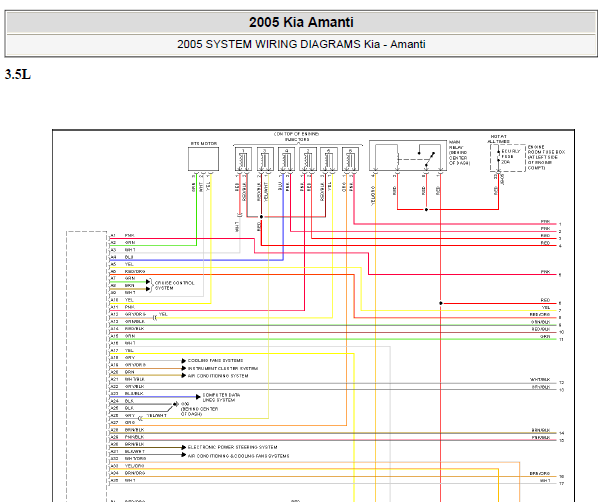The image size is (598, 502).
Task: Click the 'G09 (BEHIND CENTER OF DASH)' ground label
Action: [199, 409]
